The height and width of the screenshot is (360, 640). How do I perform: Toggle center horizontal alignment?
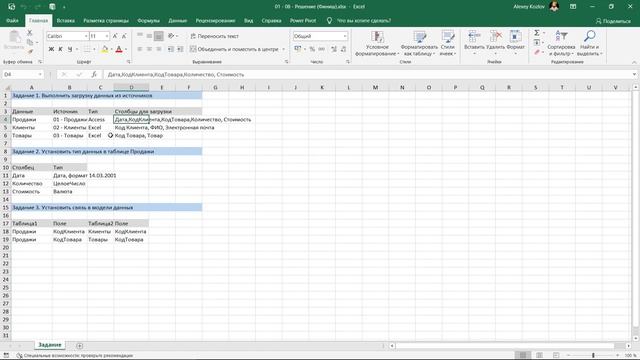(x=149, y=49)
